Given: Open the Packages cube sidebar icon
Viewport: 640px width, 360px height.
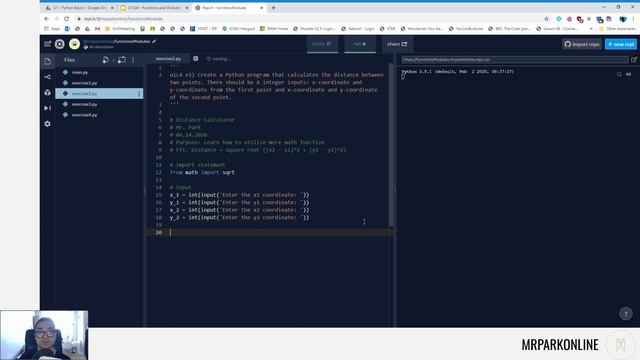Looking at the screenshot, I should pyautogui.click(x=47, y=93).
